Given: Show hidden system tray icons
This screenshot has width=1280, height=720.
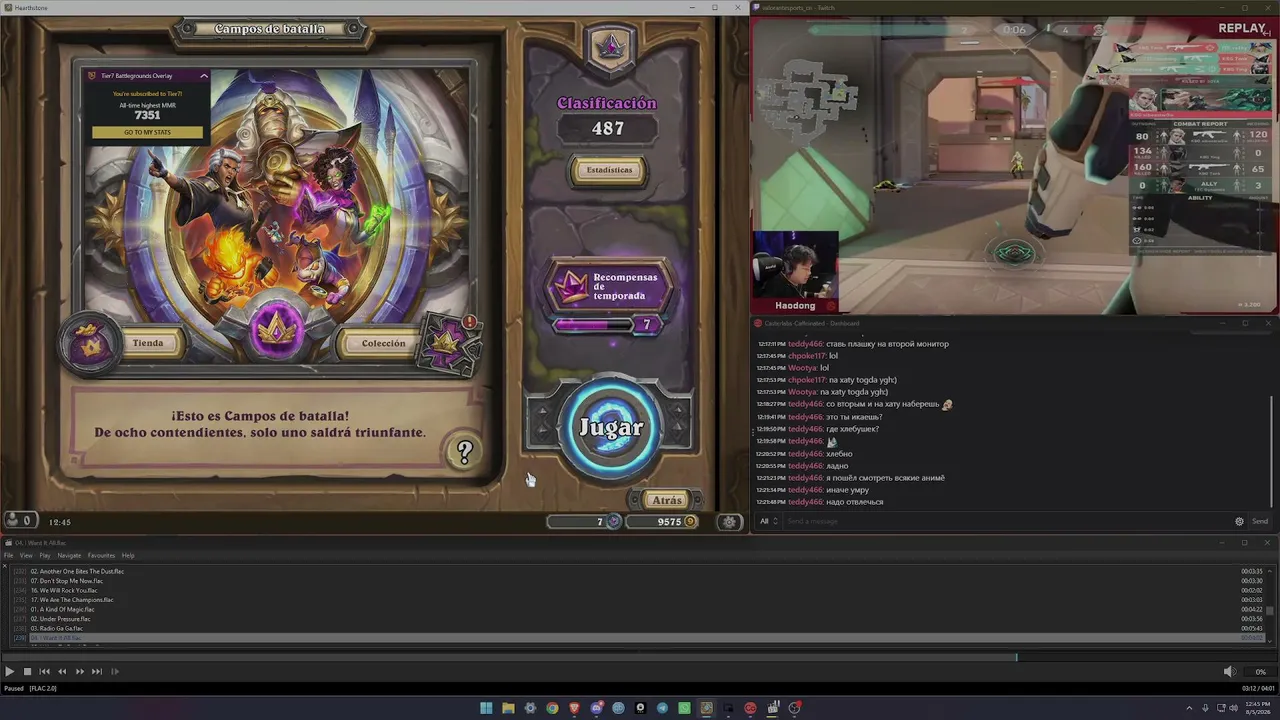Looking at the screenshot, I should (1189, 708).
